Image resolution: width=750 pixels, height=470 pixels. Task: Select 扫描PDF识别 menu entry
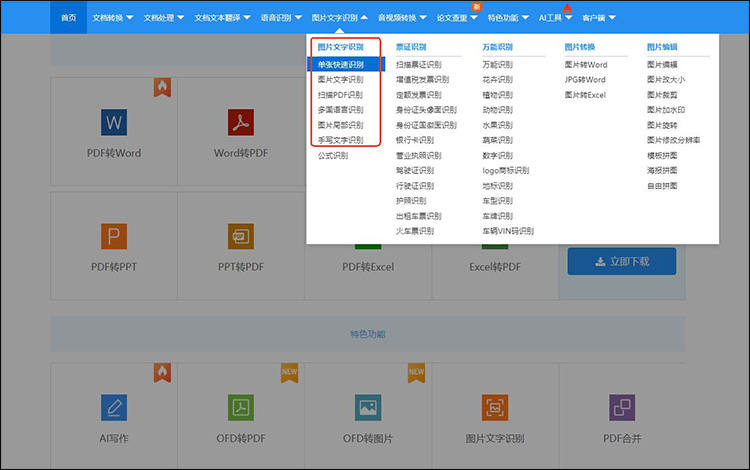click(x=340, y=95)
